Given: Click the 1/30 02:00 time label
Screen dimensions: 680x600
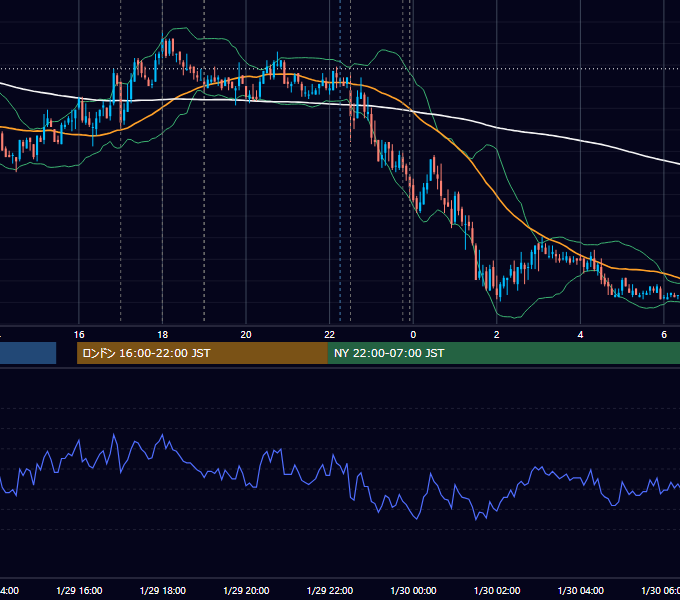Looking at the screenshot, I should click(x=497, y=590).
